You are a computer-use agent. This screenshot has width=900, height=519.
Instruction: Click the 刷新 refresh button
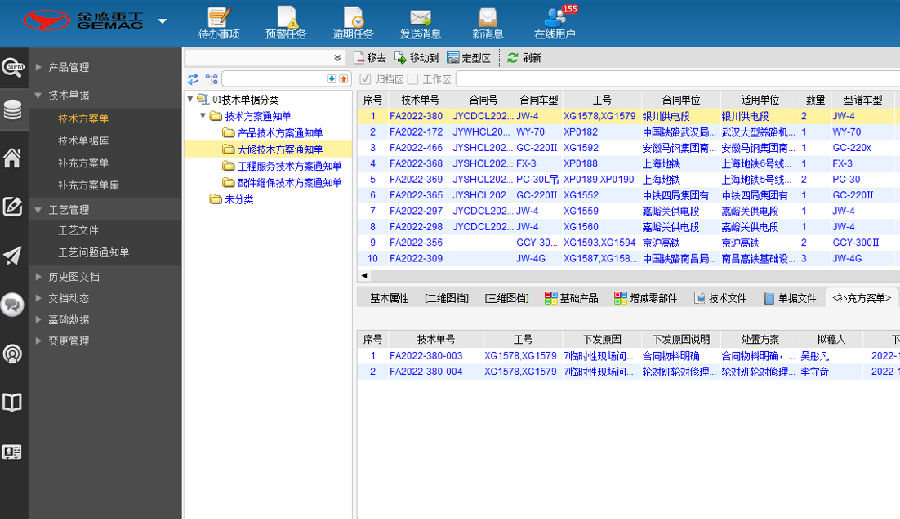click(x=524, y=58)
